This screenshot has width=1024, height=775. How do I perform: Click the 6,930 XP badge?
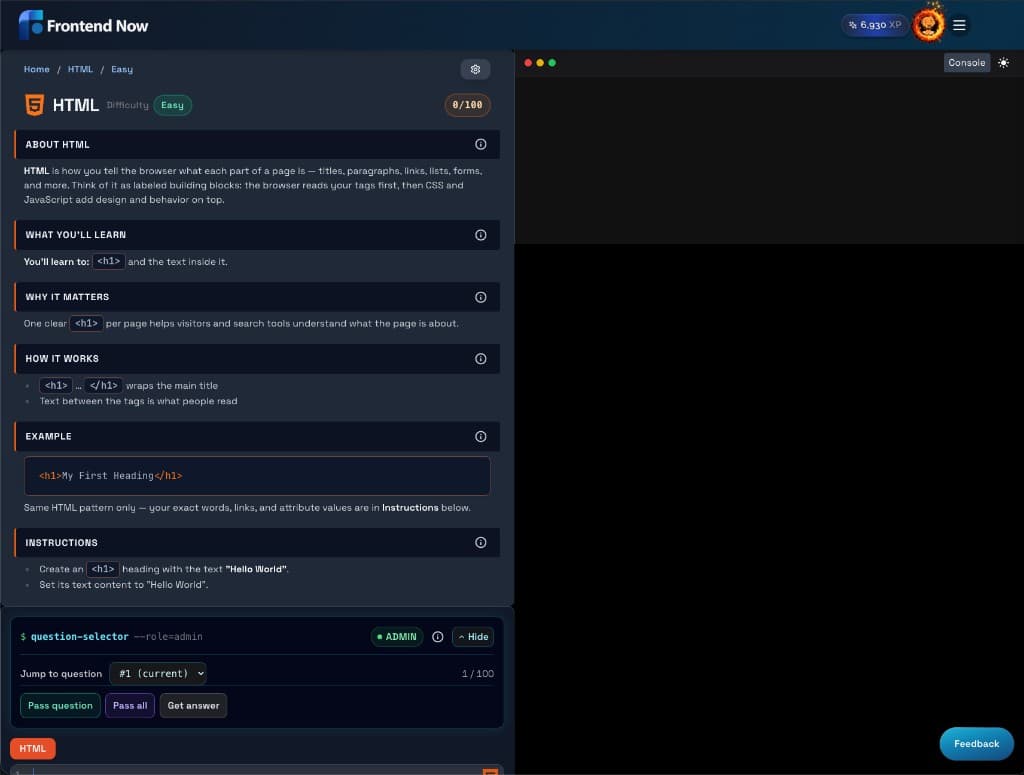click(x=874, y=25)
